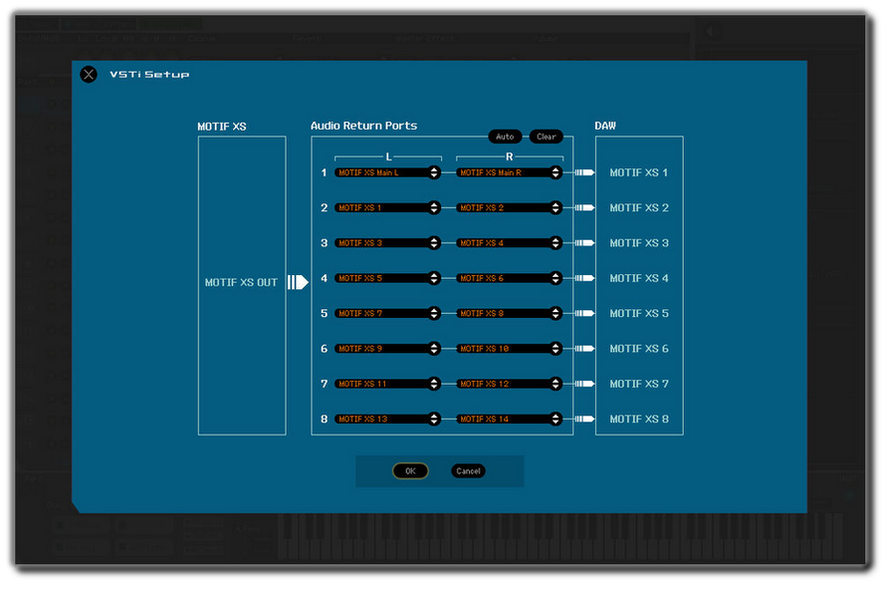Viewport: 890px width, 589px height.
Task: Select the MOTIF XS 4 DAW output label
Action: [x=639, y=278]
